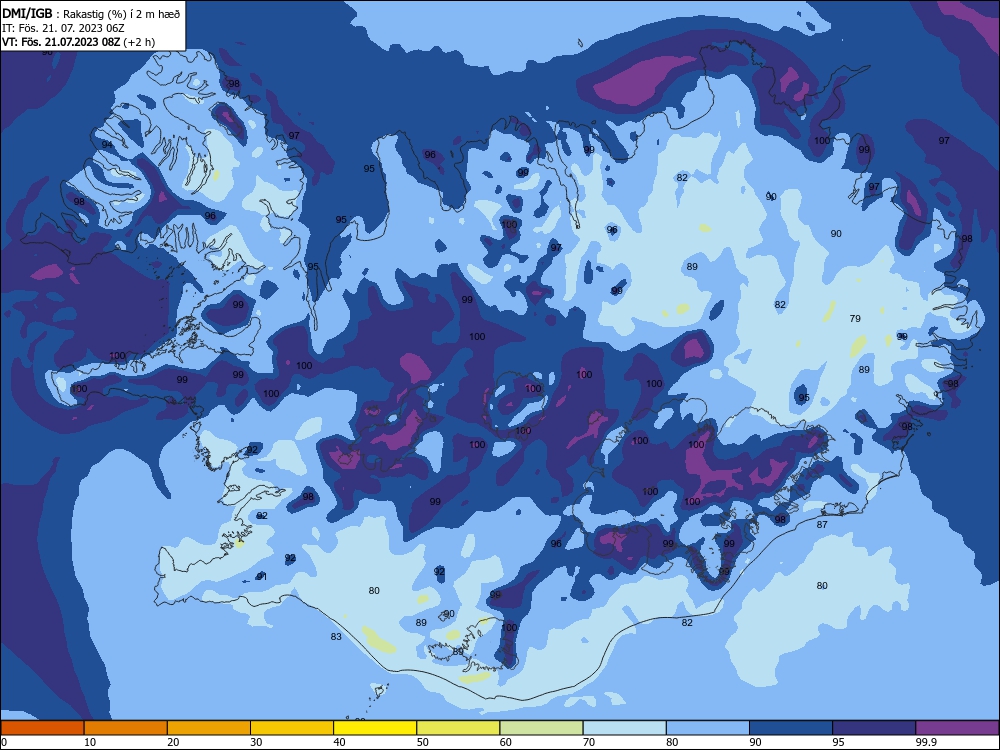Select the medium blue 90–95 legend swatch
1000x750 pixels.
tap(791, 728)
